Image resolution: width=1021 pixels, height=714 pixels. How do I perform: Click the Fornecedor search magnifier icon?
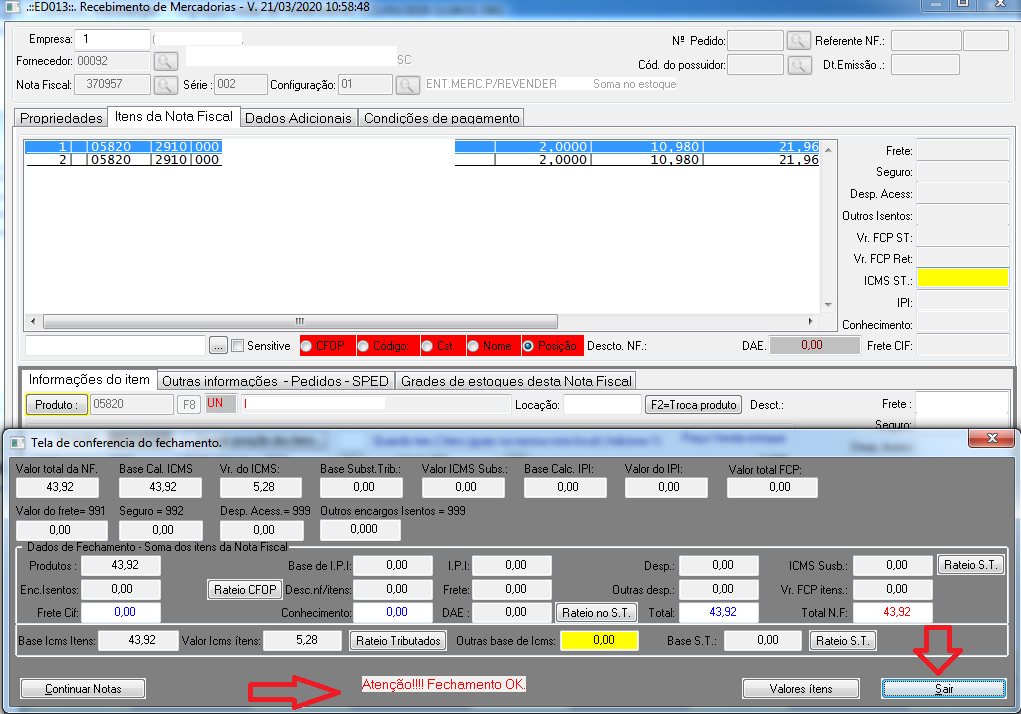point(165,61)
